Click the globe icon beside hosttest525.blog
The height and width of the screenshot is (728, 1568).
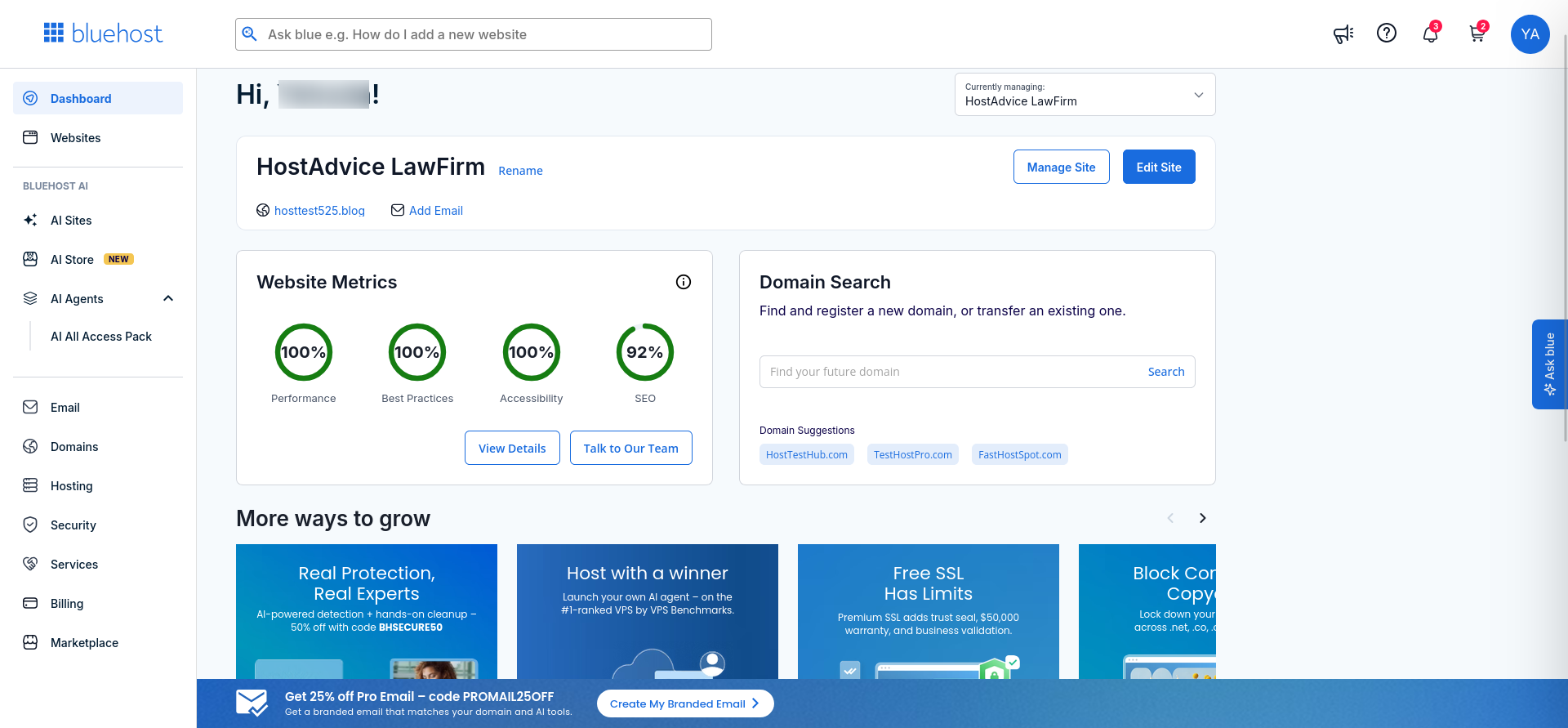(263, 210)
